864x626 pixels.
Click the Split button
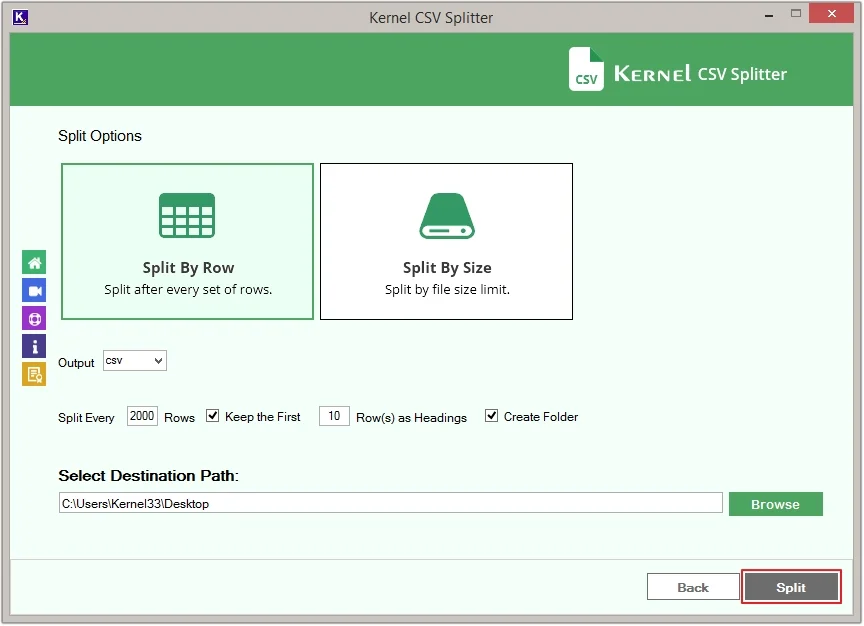tap(791, 587)
